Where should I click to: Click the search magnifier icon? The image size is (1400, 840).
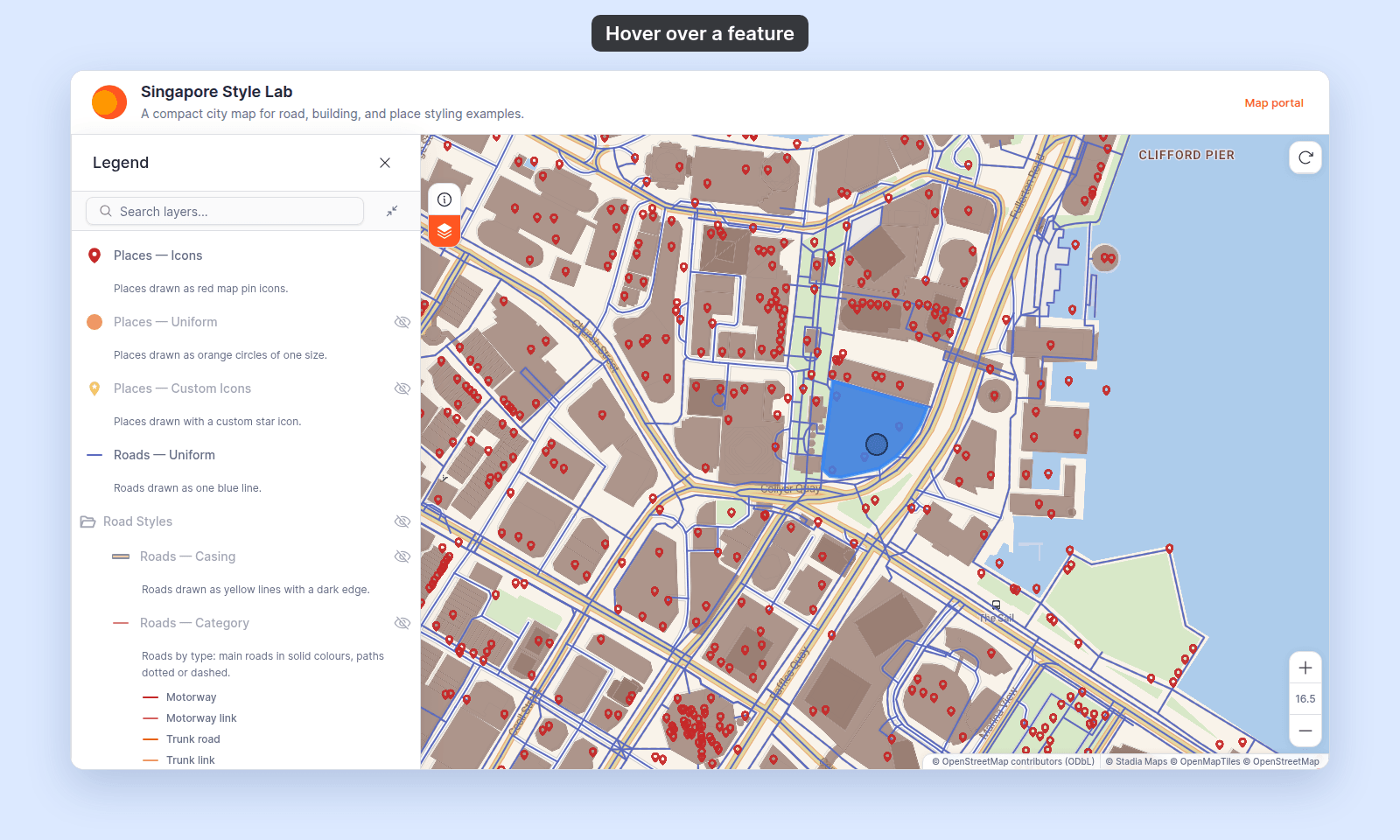(106, 211)
